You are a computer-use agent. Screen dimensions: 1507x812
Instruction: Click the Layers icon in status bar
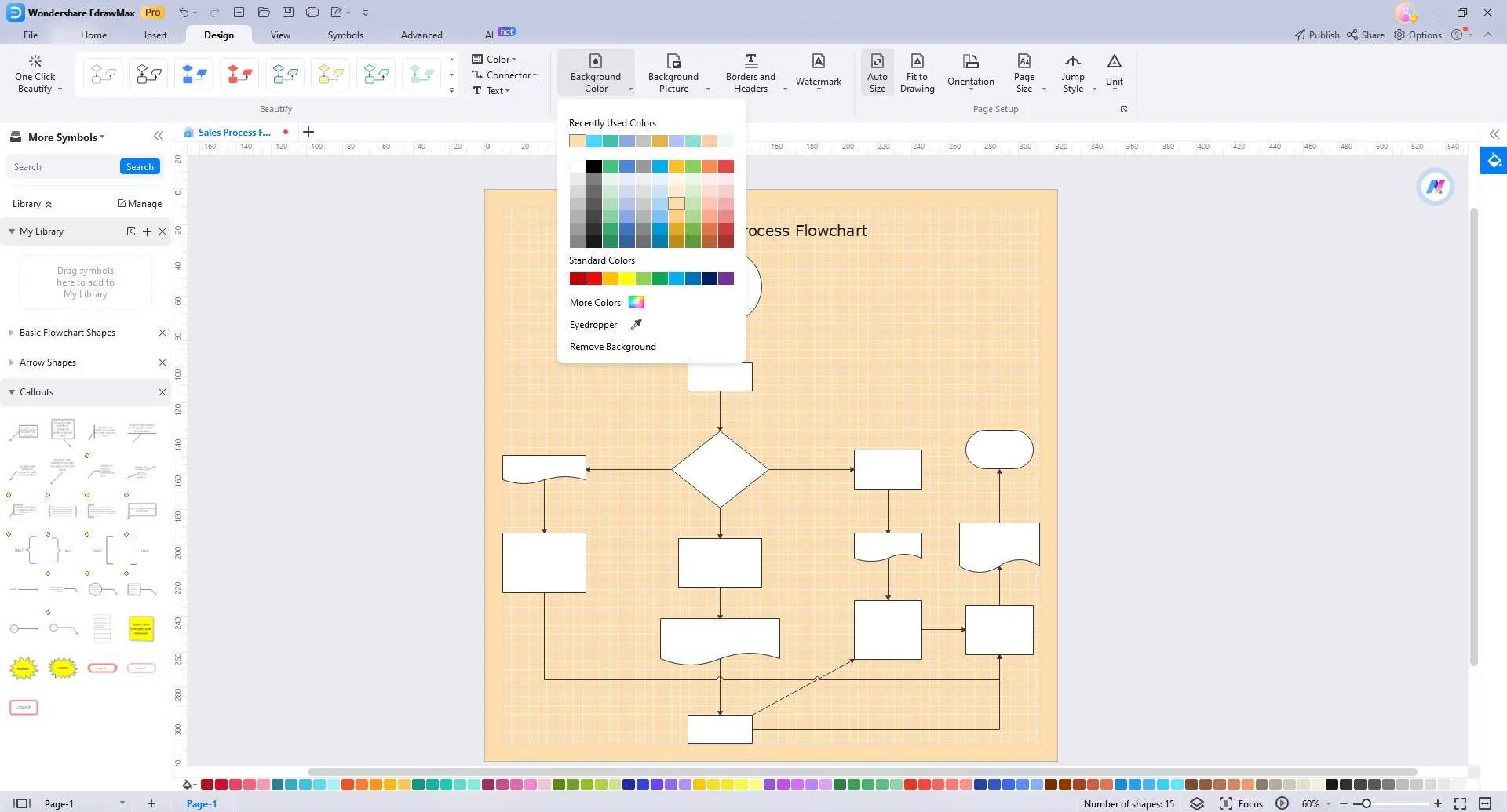pyautogui.click(x=1197, y=803)
